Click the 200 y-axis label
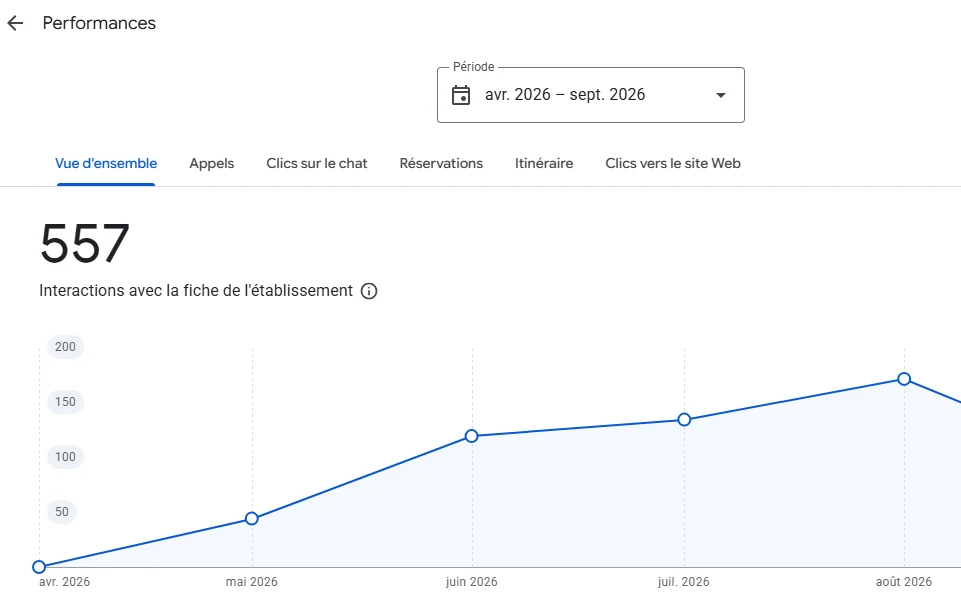 click(x=66, y=347)
